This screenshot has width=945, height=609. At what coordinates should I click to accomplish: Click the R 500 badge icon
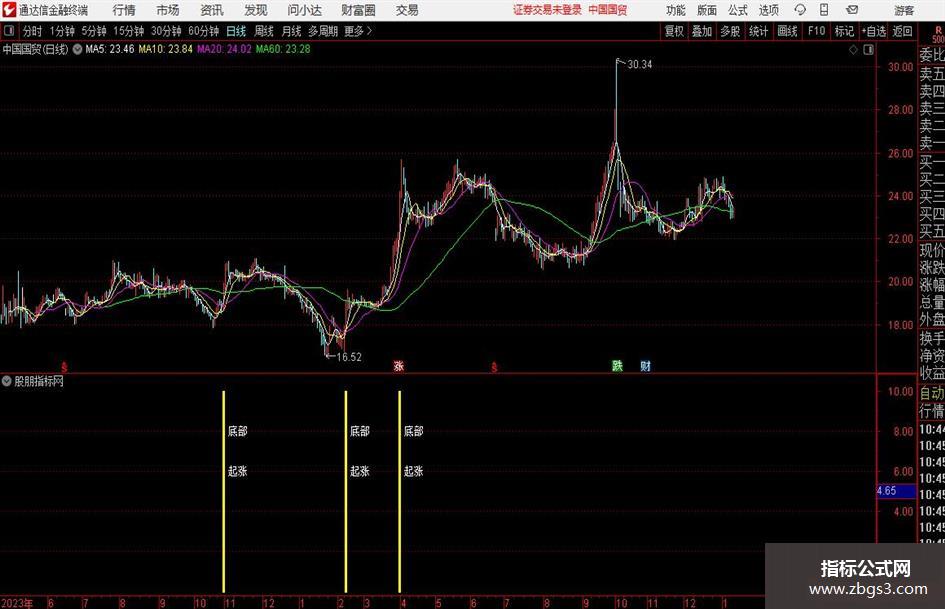pyautogui.click(x=938, y=34)
